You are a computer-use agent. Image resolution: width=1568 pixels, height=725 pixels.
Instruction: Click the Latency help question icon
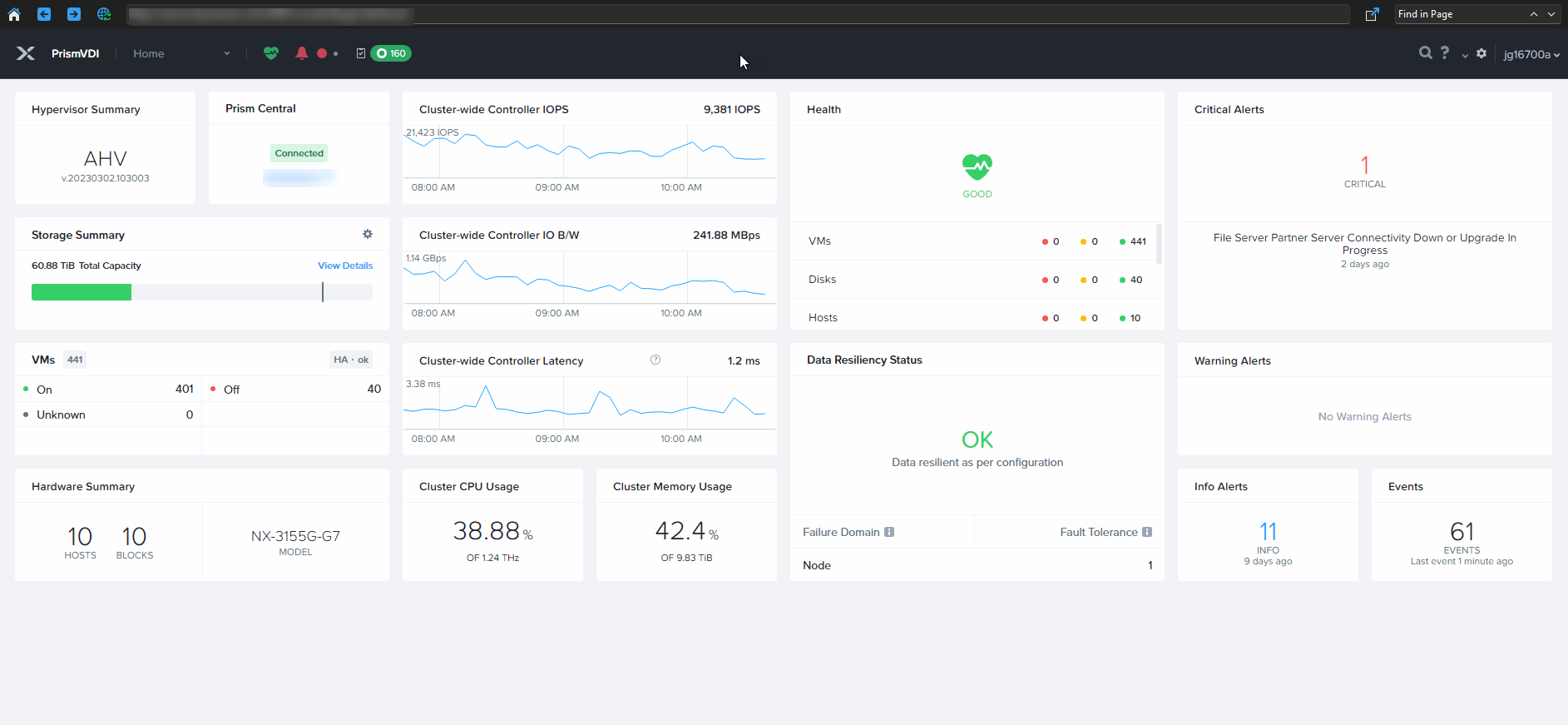pos(655,360)
